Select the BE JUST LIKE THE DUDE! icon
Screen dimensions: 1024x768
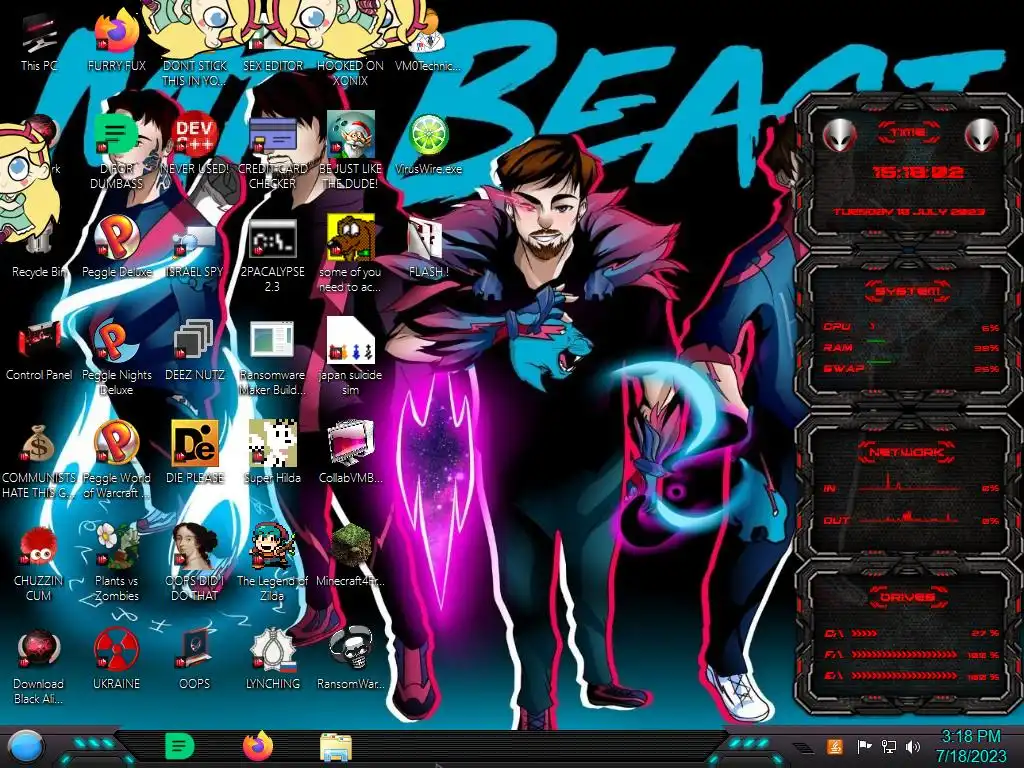click(350, 152)
